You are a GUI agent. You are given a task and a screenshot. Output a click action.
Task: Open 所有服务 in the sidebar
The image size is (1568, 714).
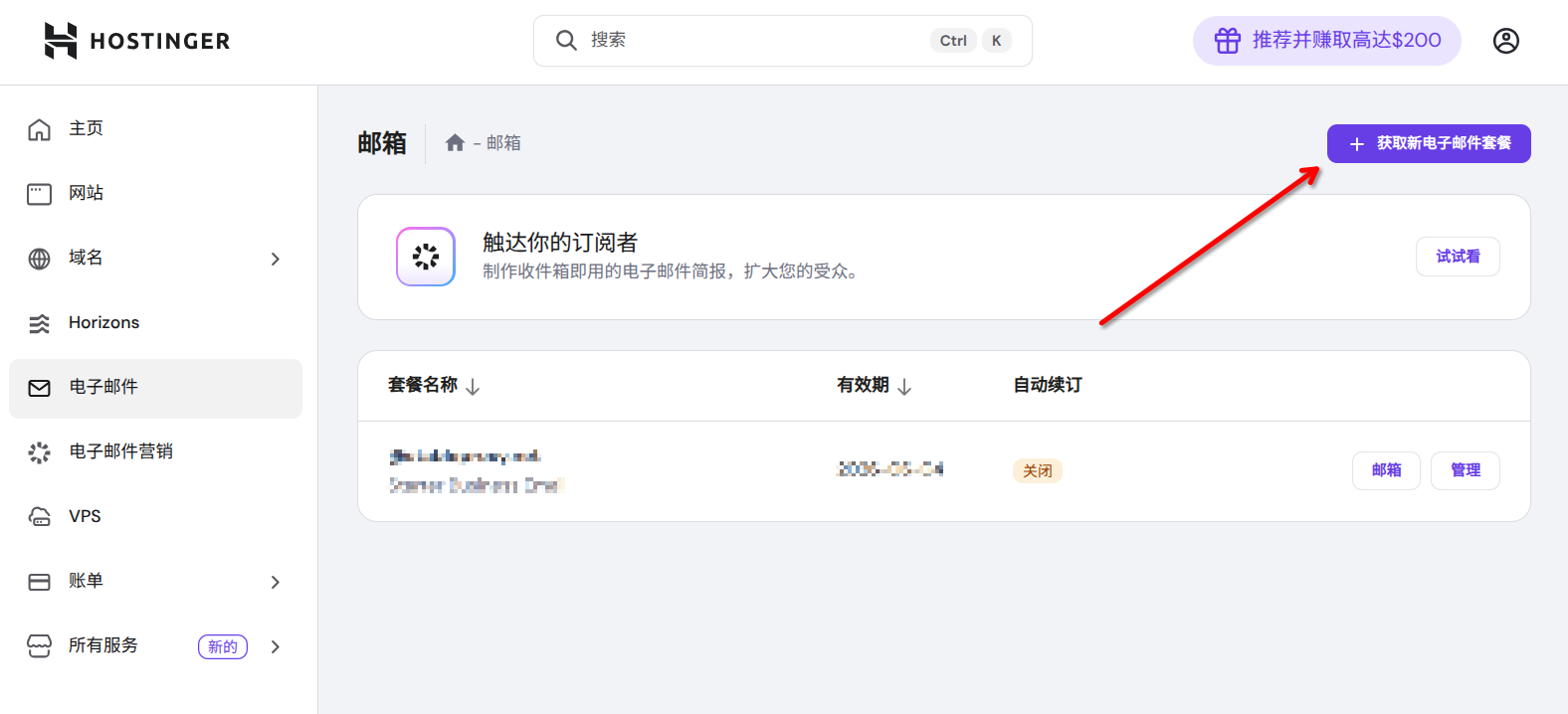coord(155,646)
